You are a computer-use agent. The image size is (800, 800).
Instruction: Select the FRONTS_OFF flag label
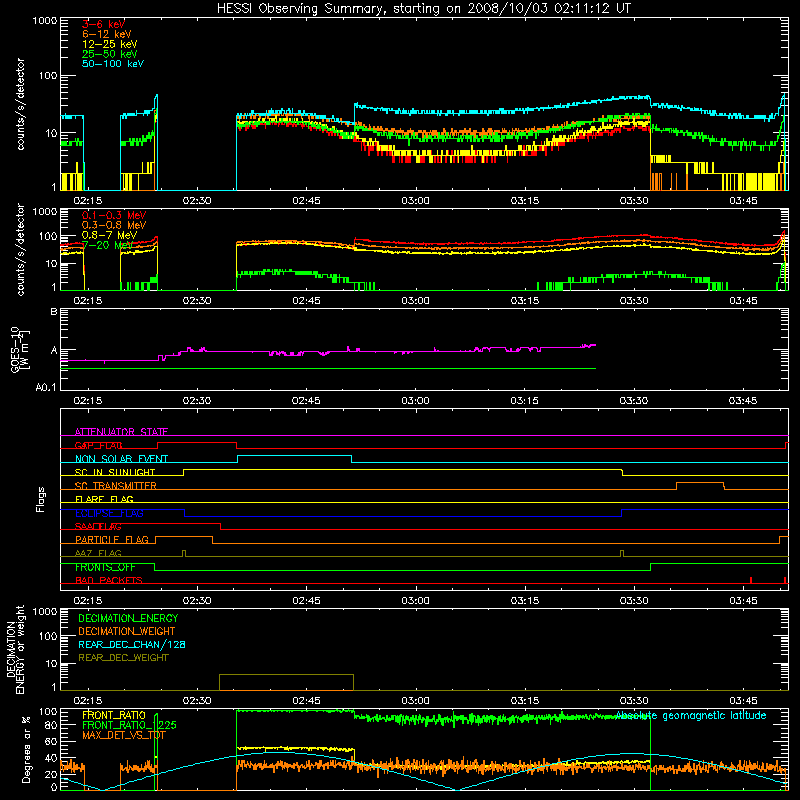pyautogui.click(x=105, y=567)
